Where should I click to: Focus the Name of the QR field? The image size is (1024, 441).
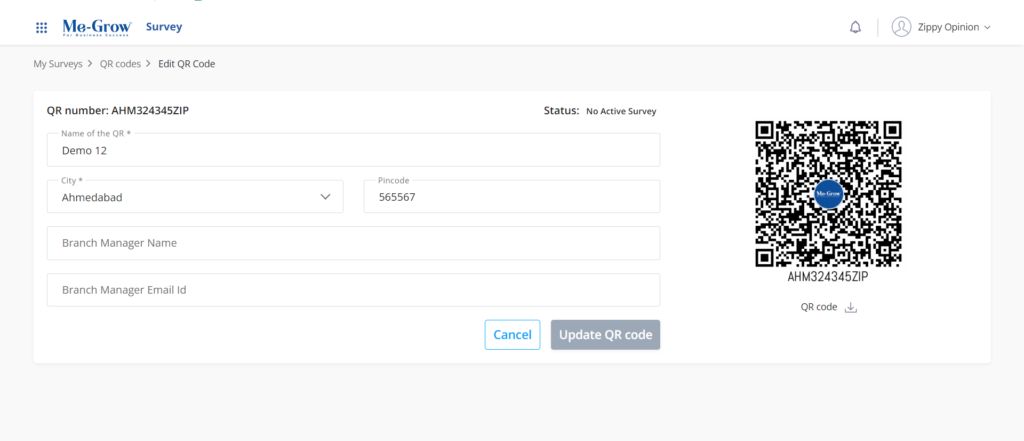pos(353,151)
